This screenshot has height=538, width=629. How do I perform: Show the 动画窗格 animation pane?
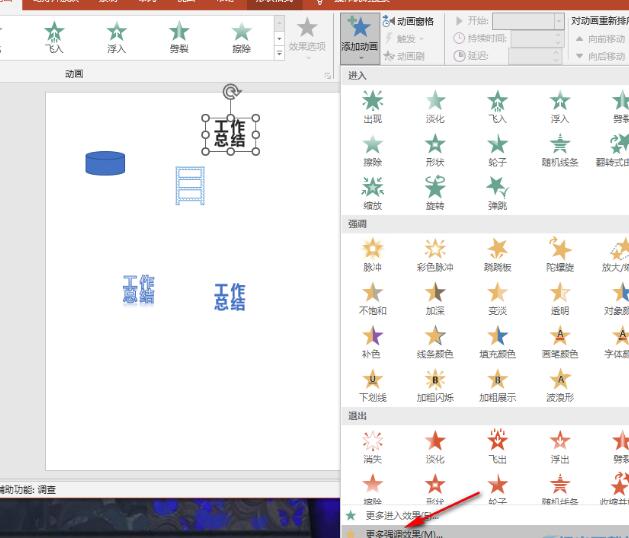tap(408, 21)
